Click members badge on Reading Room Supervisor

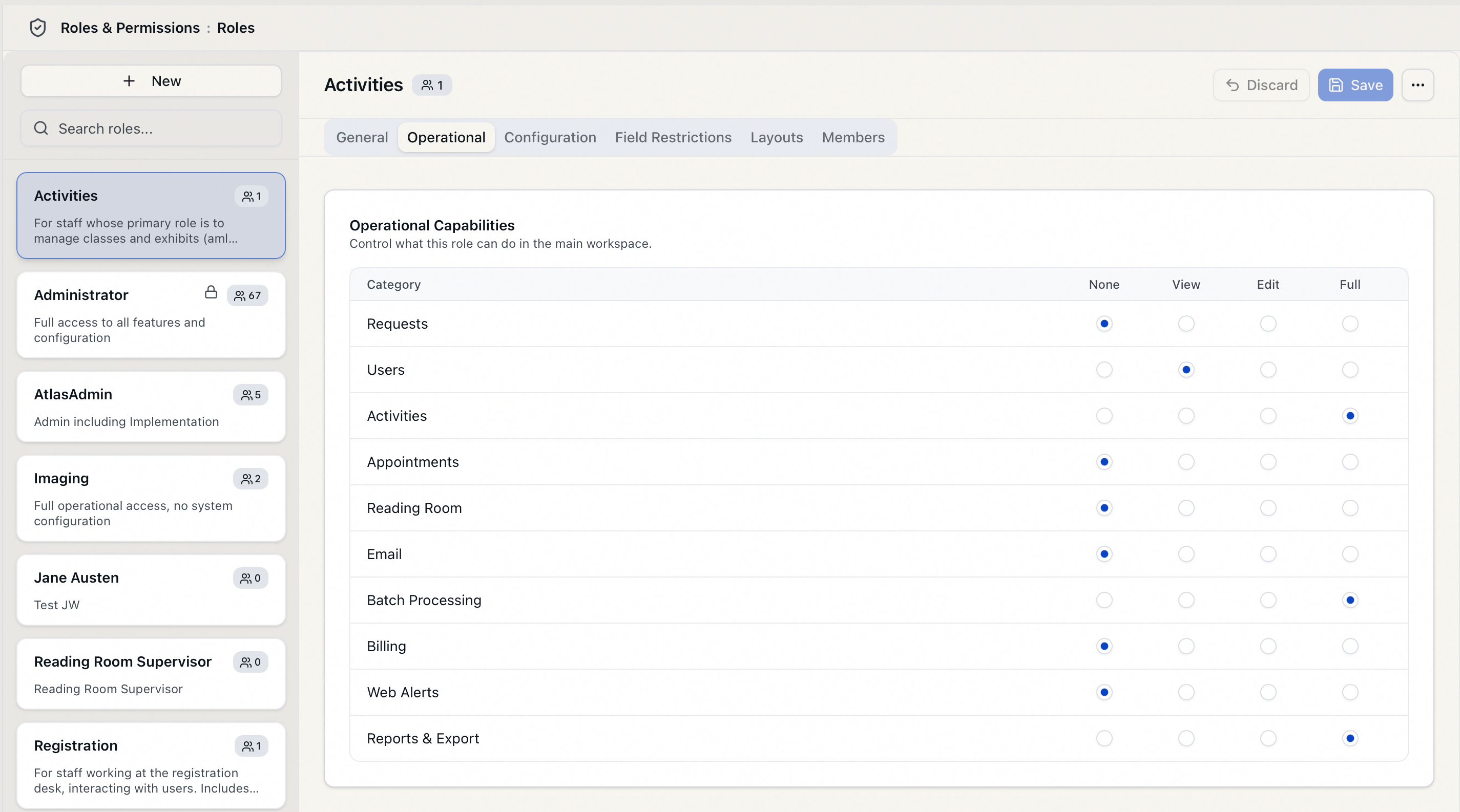pos(251,662)
